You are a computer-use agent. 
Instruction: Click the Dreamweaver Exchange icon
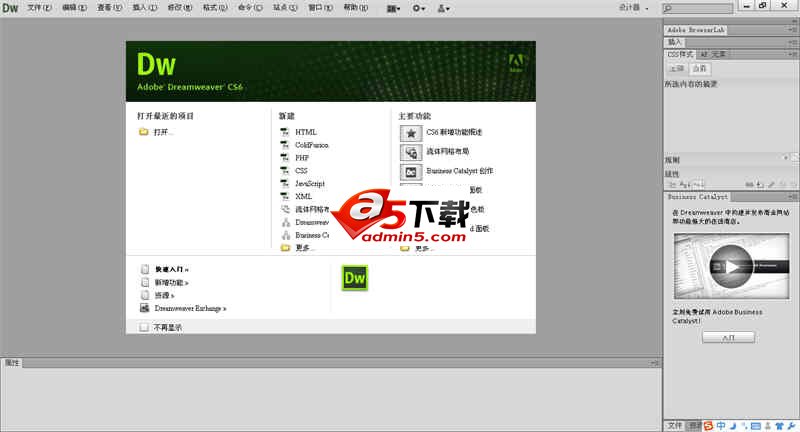(144, 308)
